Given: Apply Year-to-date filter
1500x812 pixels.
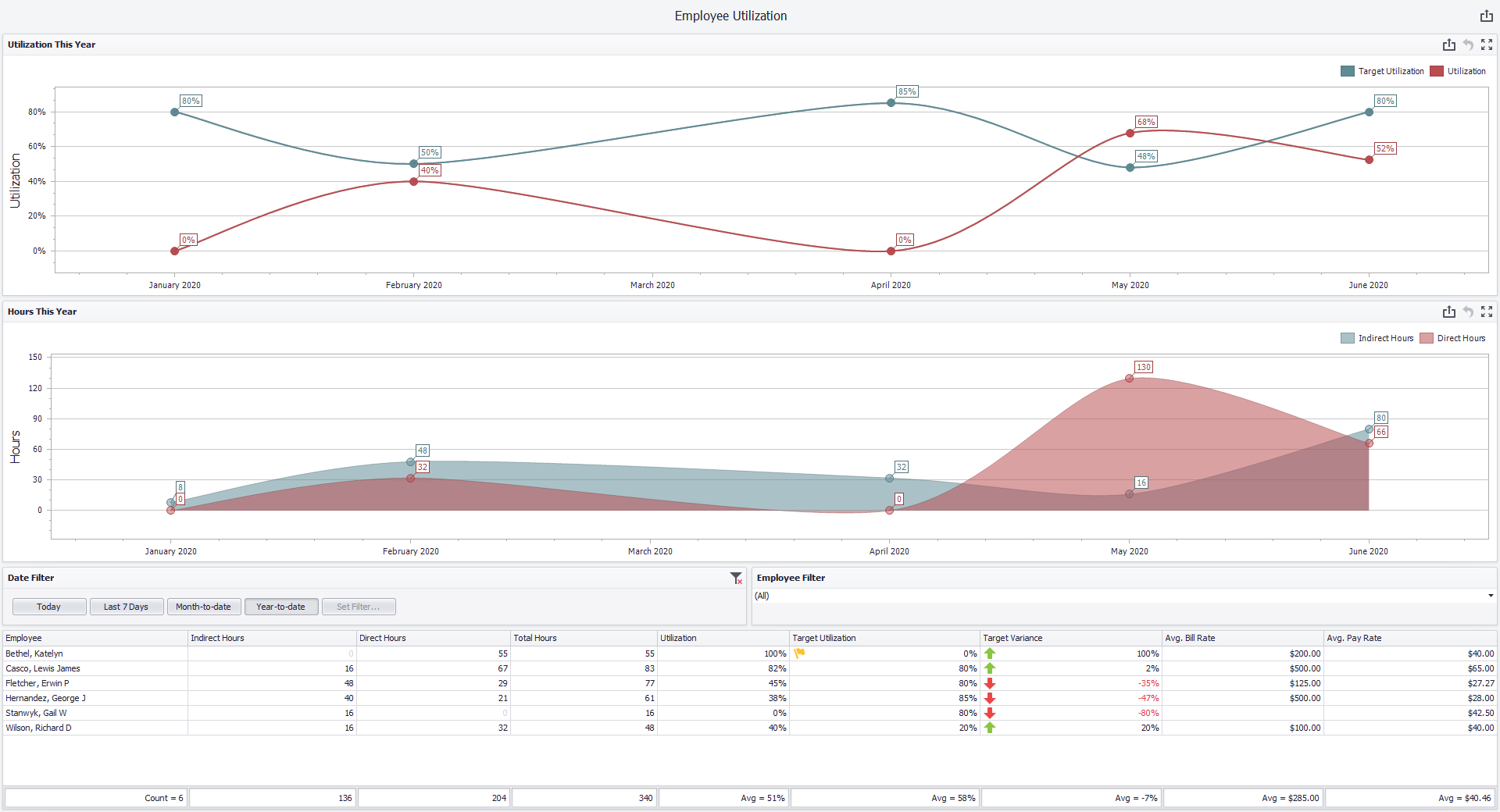Looking at the screenshot, I should (281, 607).
